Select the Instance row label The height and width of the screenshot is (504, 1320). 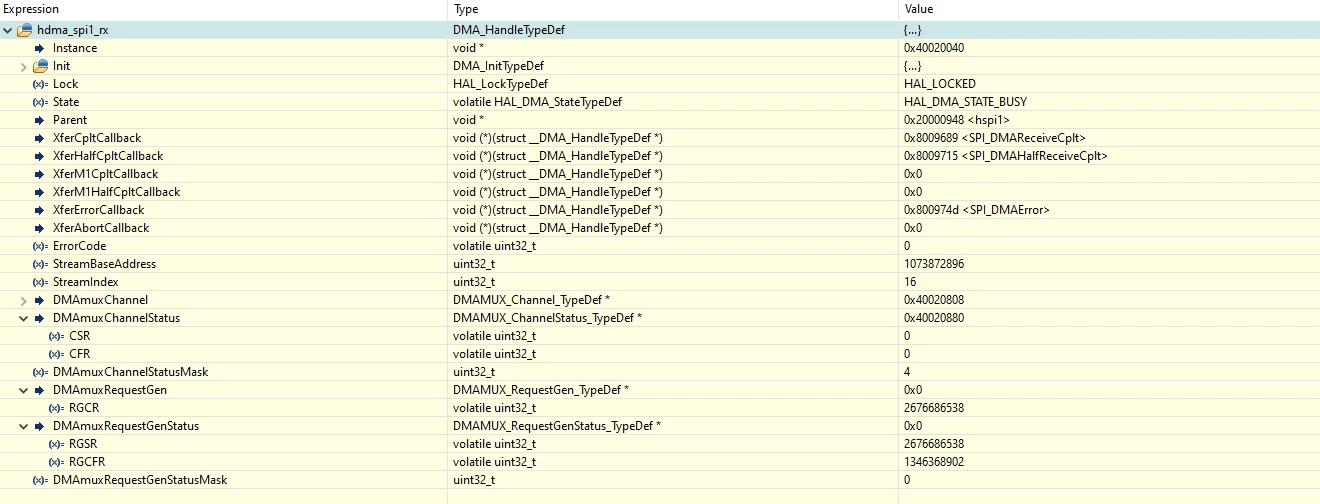click(75, 48)
